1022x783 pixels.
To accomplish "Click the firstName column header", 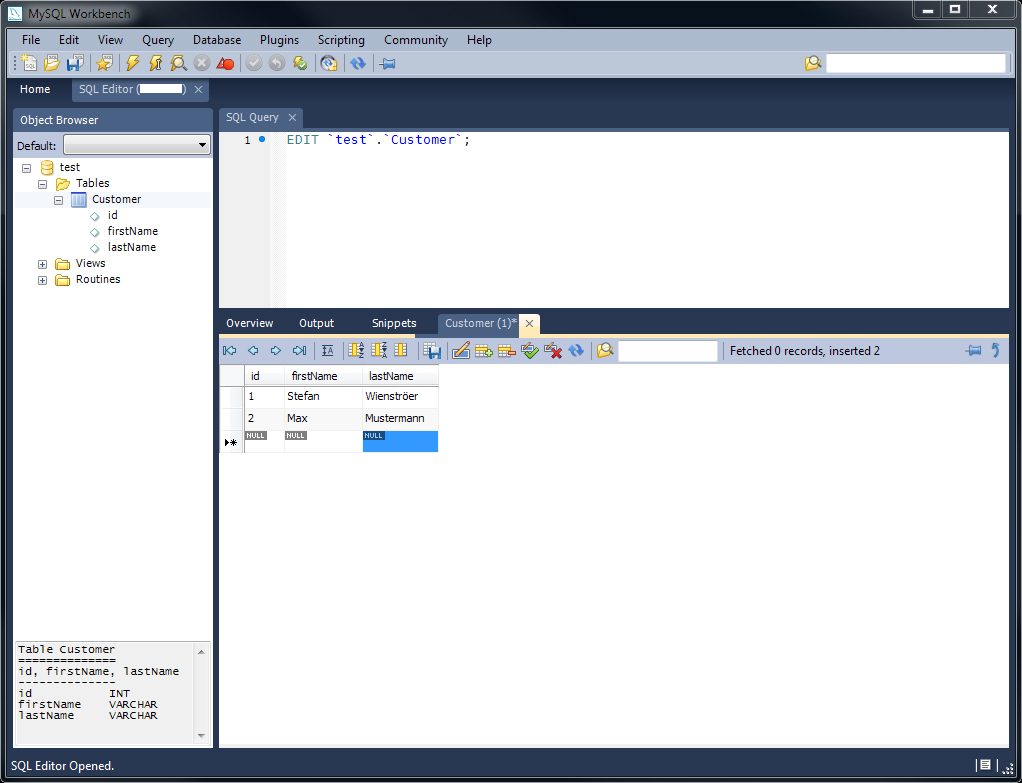I will (x=323, y=376).
